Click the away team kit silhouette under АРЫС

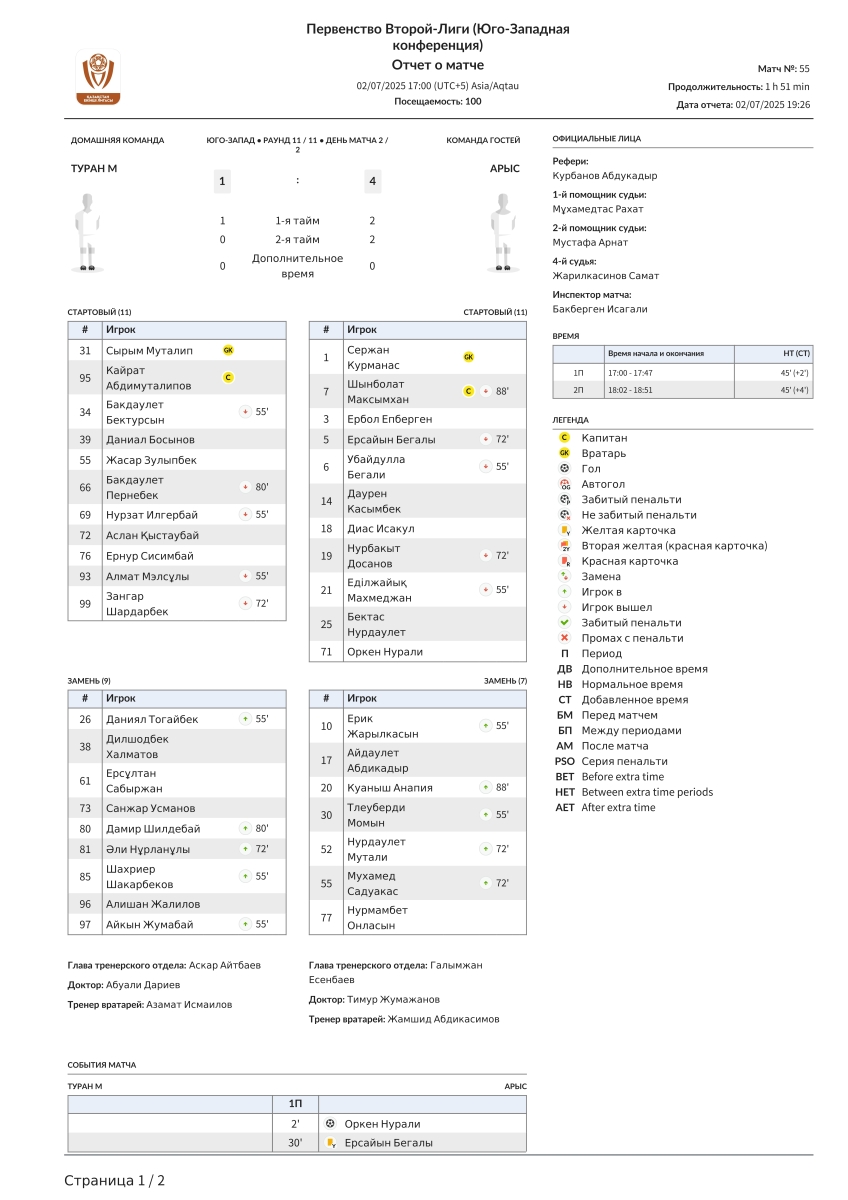[x=505, y=232]
